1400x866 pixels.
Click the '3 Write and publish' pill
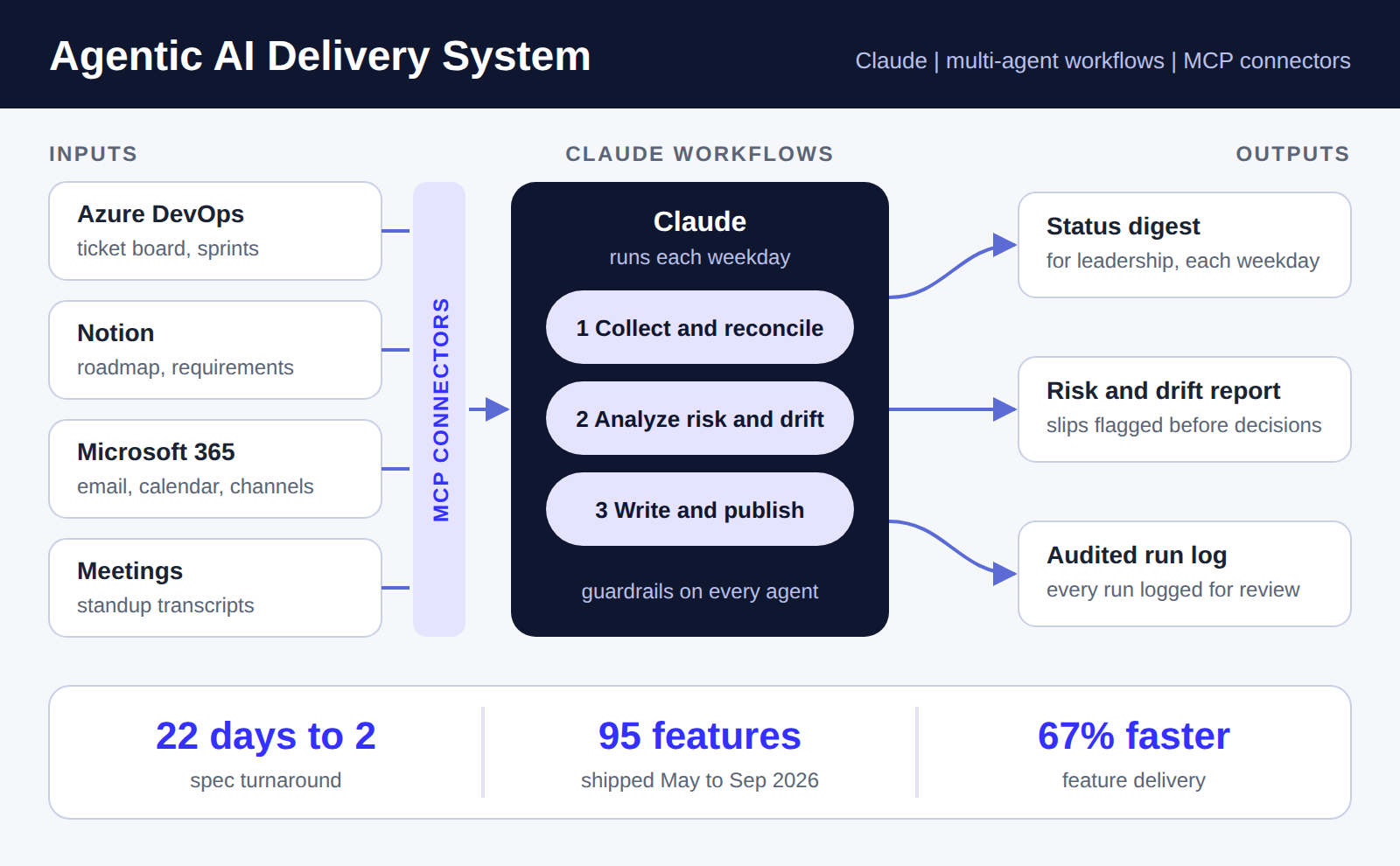(700, 509)
